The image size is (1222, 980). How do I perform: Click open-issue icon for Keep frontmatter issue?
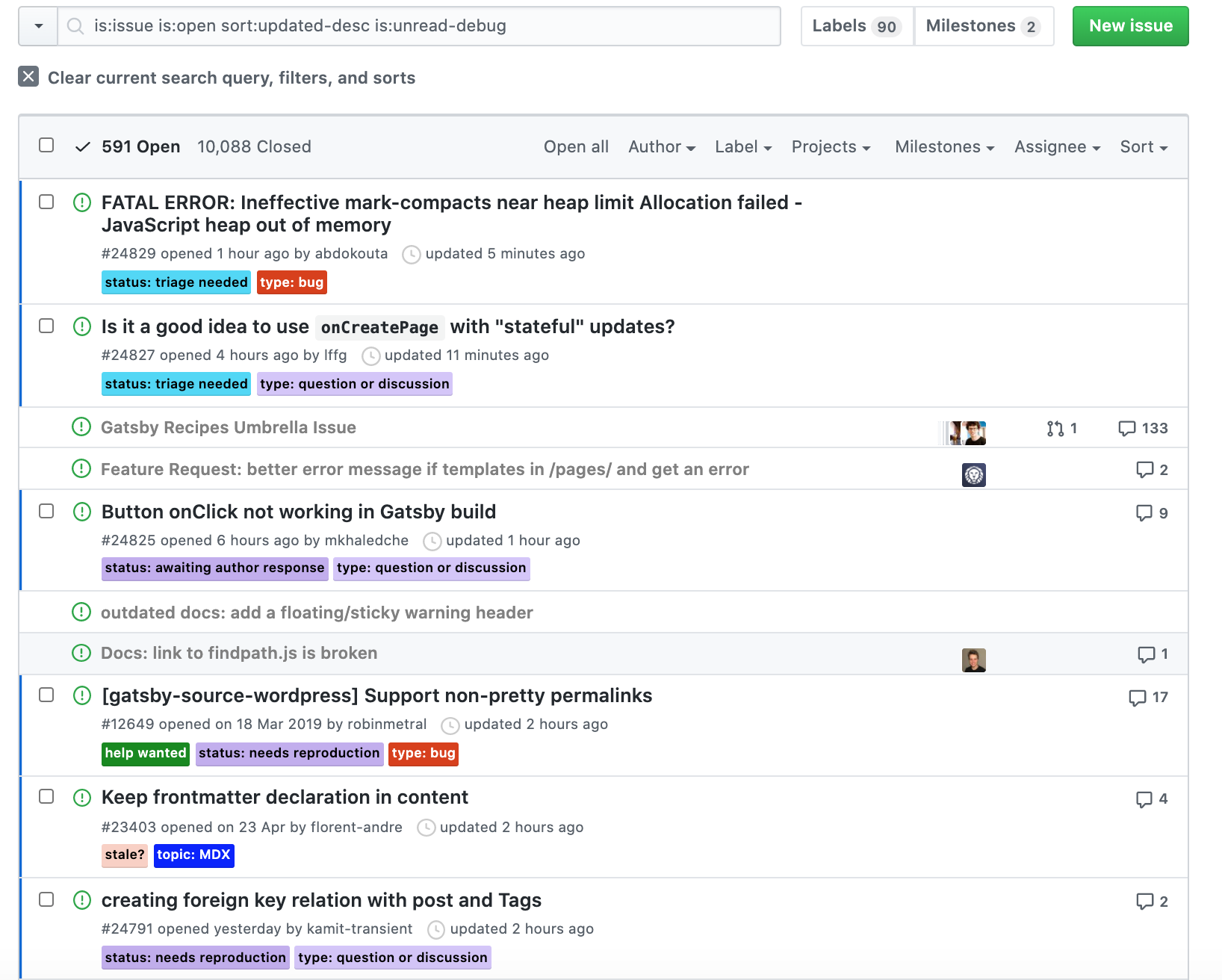click(x=82, y=797)
